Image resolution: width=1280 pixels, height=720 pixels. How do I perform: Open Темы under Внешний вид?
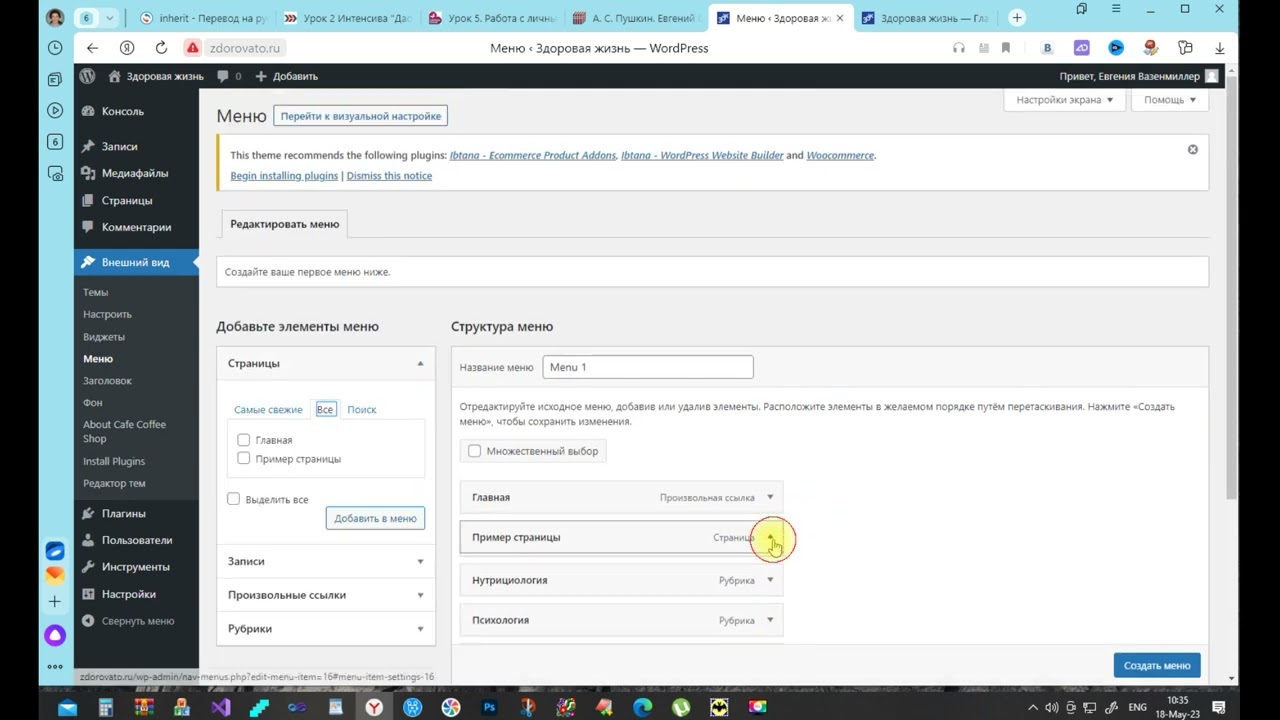95,292
